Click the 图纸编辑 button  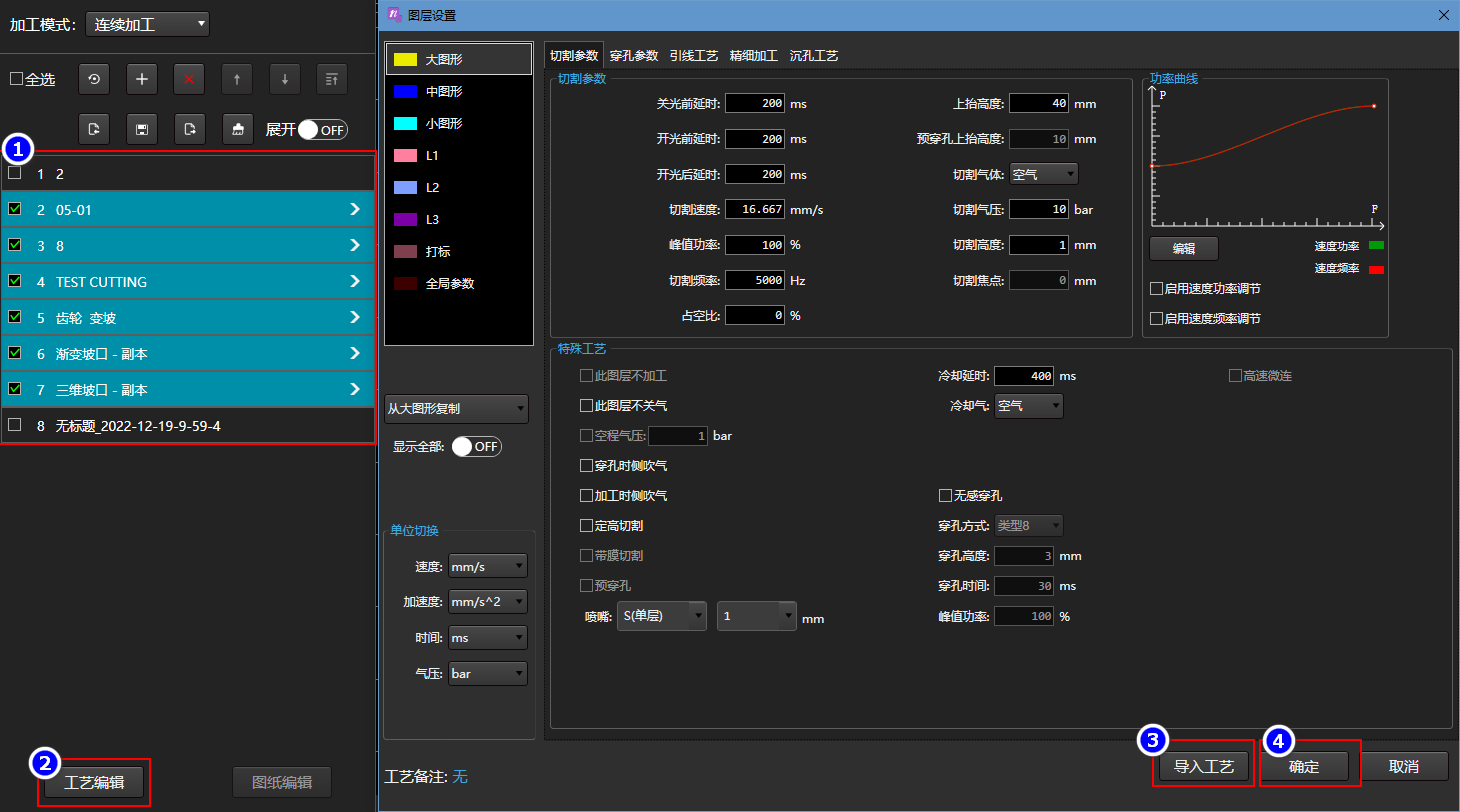282,782
